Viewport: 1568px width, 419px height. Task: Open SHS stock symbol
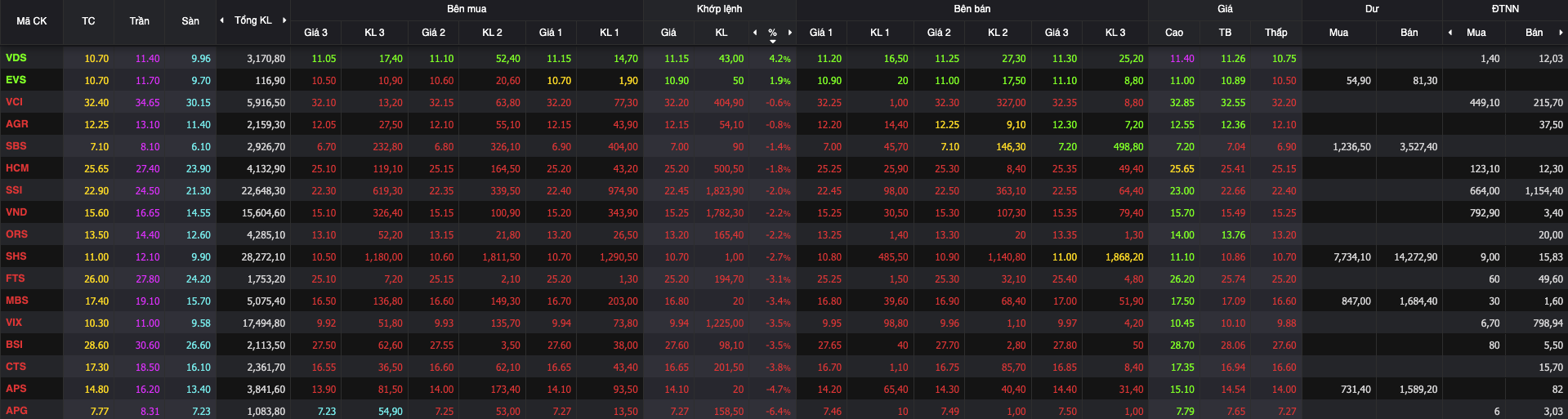[16, 256]
